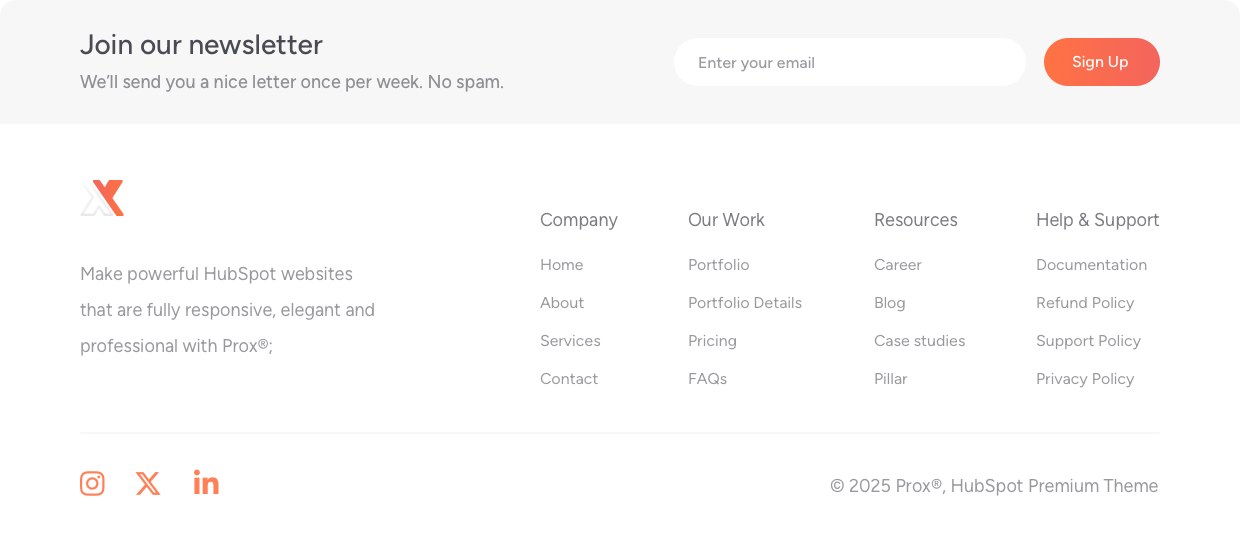Open the Privacy Policy link

tap(1084, 379)
